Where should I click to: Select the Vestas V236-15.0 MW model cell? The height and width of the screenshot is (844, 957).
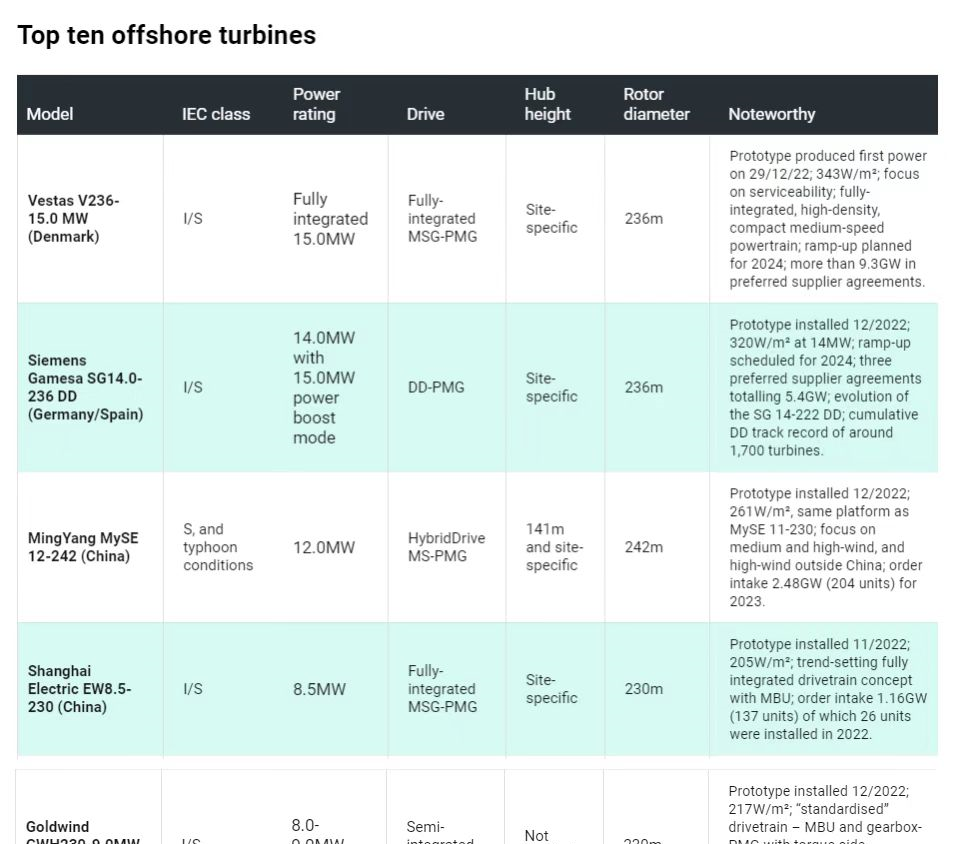click(73, 218)
